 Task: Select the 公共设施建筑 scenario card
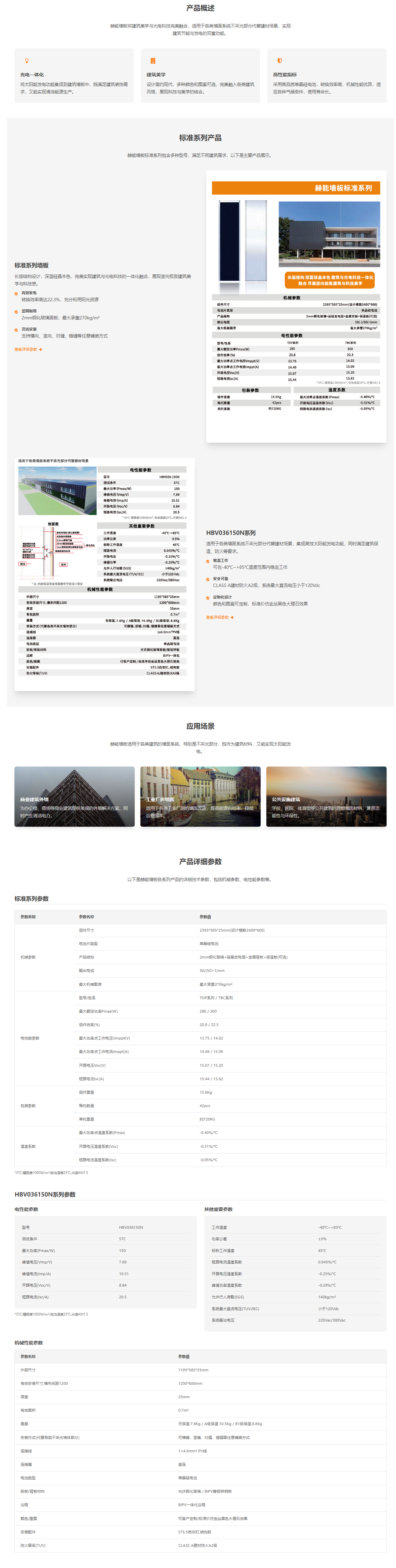click(326, 796)
